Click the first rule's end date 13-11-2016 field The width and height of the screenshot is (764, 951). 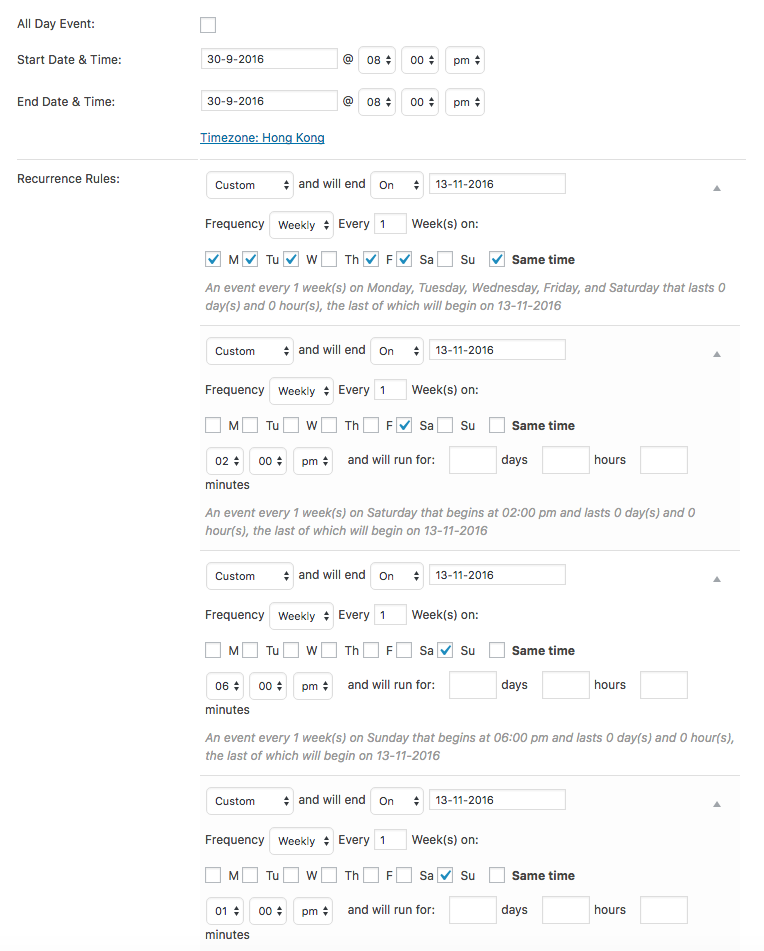497,184
